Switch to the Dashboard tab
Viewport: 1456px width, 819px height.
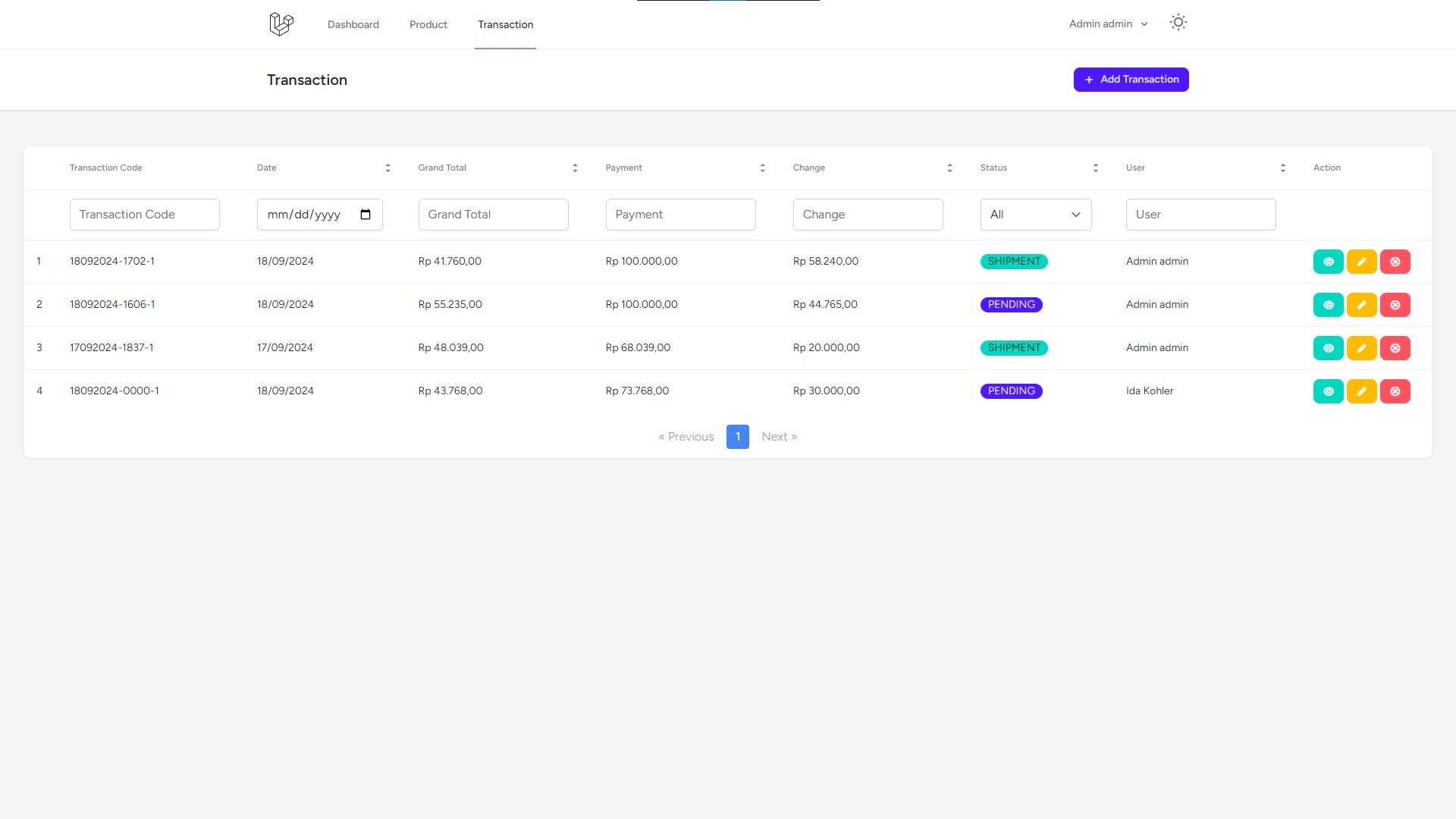353,24
